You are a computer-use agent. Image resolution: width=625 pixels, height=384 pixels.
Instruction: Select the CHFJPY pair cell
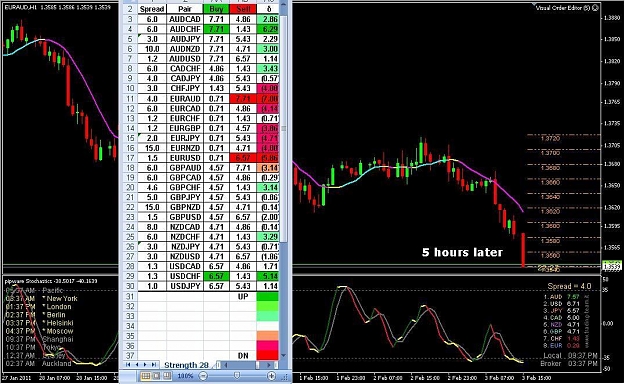click(x=185, y=88)
